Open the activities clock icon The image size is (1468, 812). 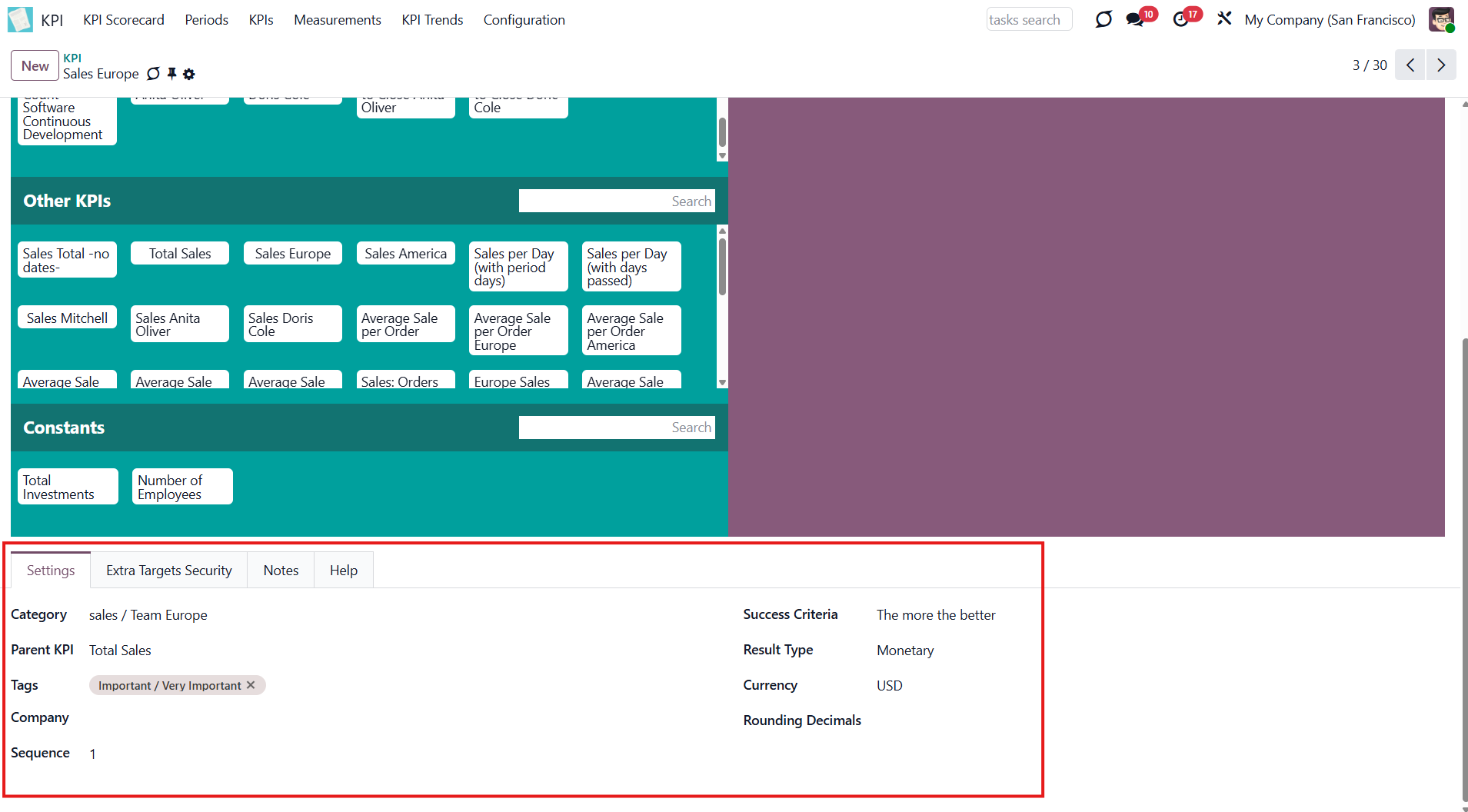[x=1180, y=19]
